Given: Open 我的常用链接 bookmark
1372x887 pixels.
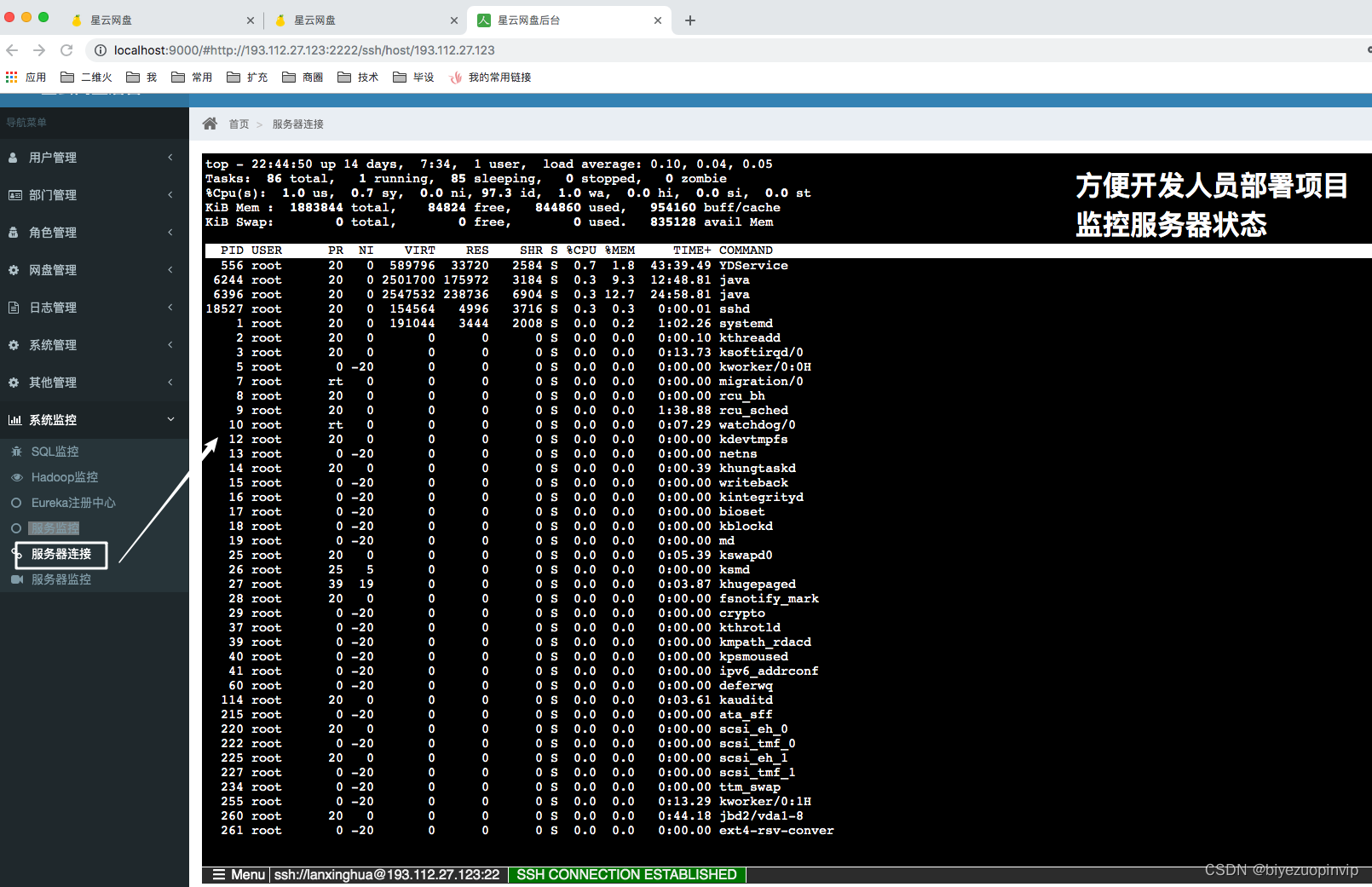Looking at the screenshot, I should [490, 77].
